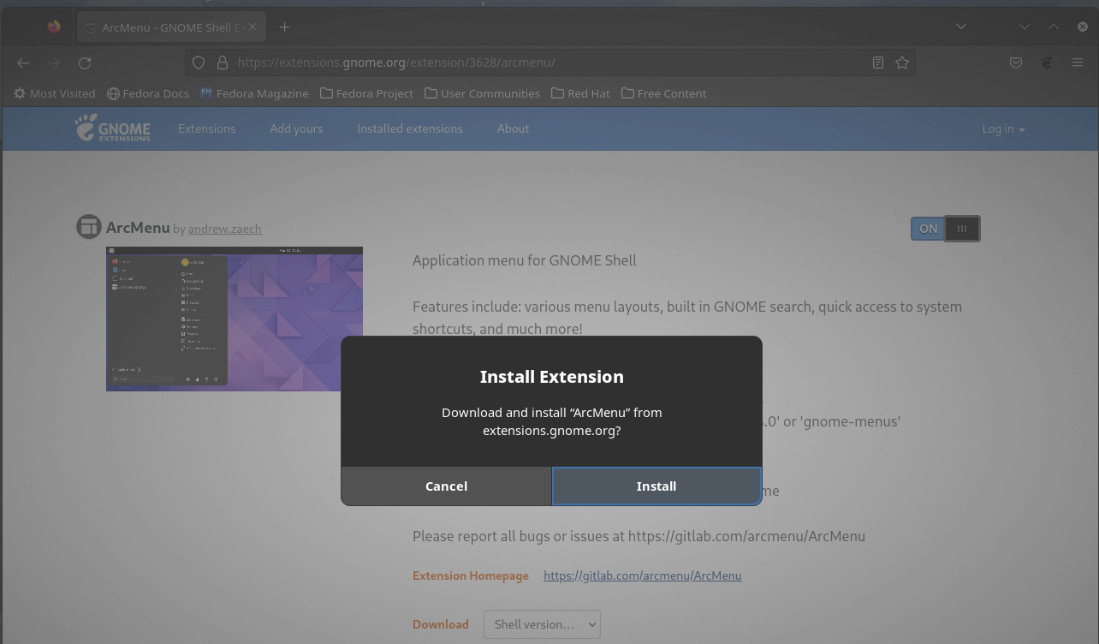The width and height of the screenshot is (1099, 644).
Task: Cancel the Install Extension dialog
Action: (x=446, y=486)
